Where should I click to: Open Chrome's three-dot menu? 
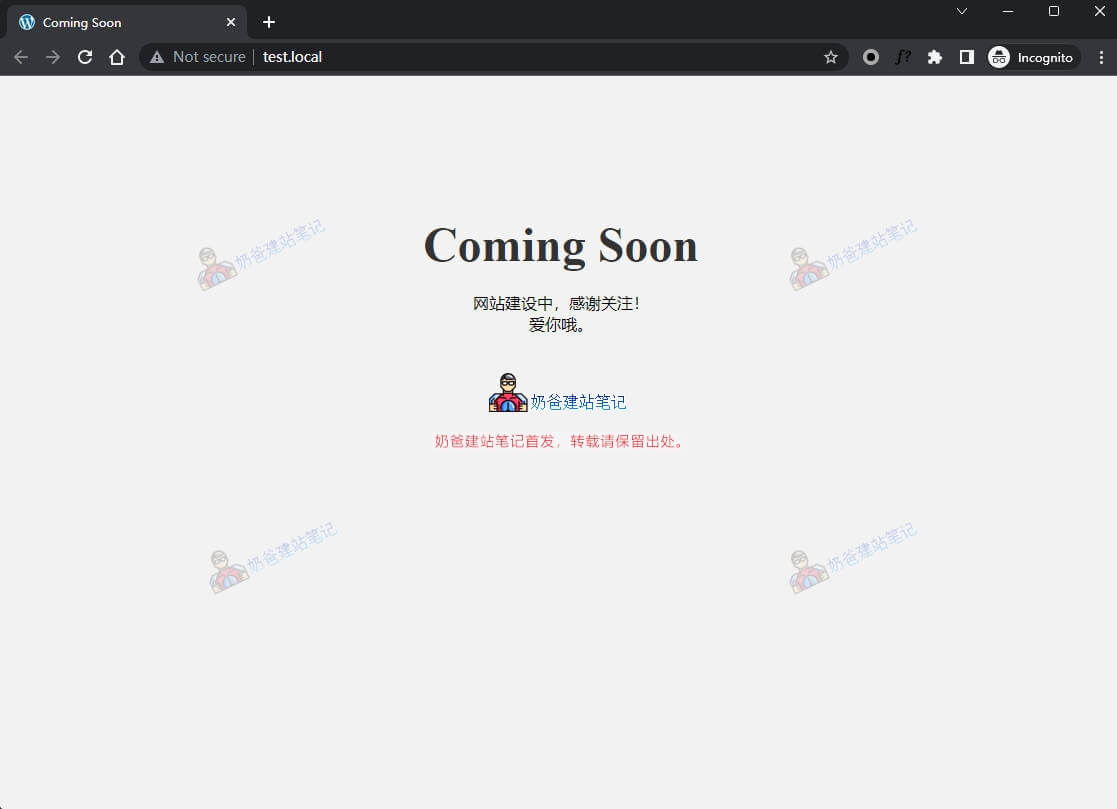click(x=1102, y=57)
